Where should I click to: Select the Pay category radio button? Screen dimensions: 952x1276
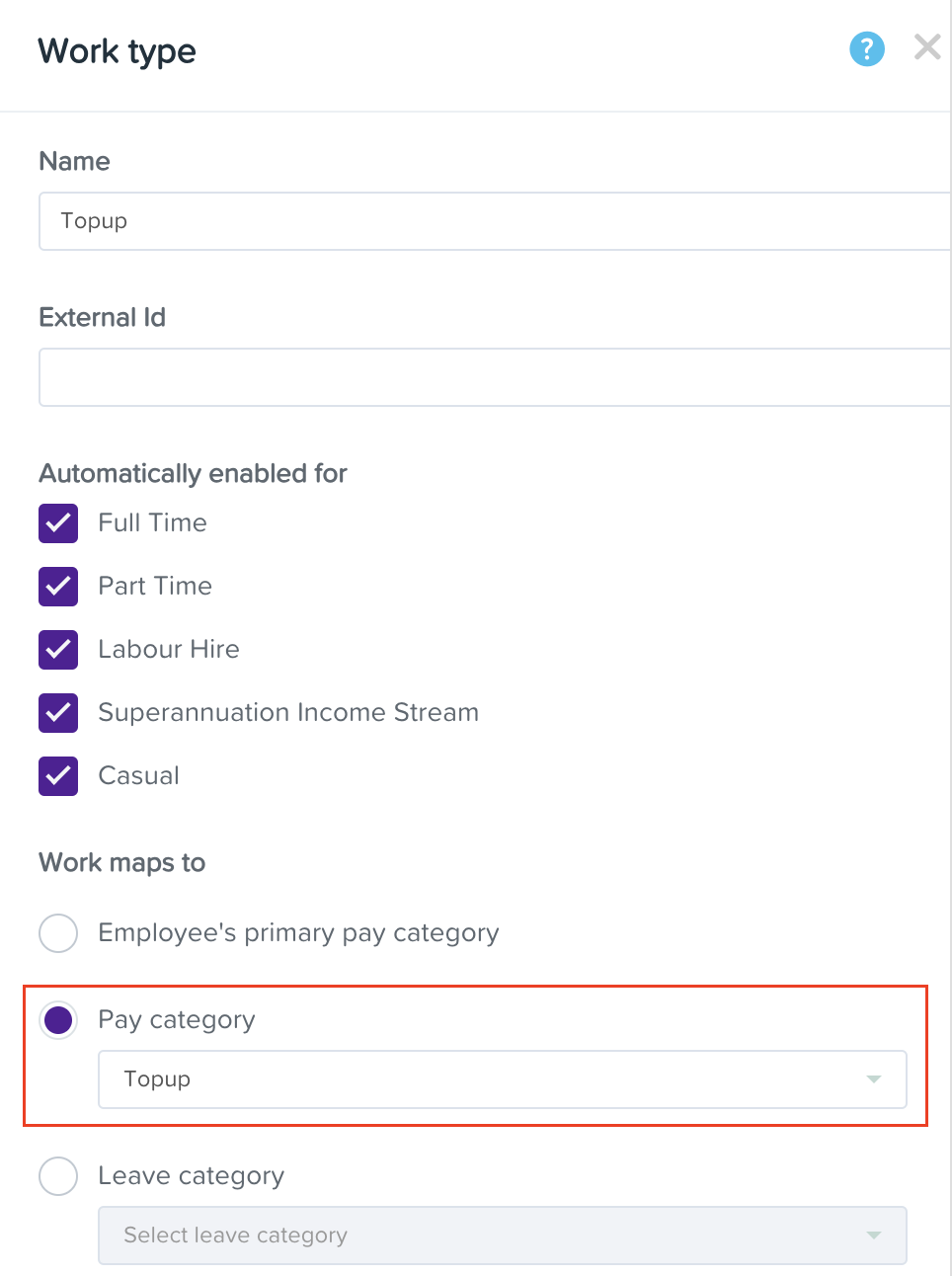click(x=58, y=1020)
